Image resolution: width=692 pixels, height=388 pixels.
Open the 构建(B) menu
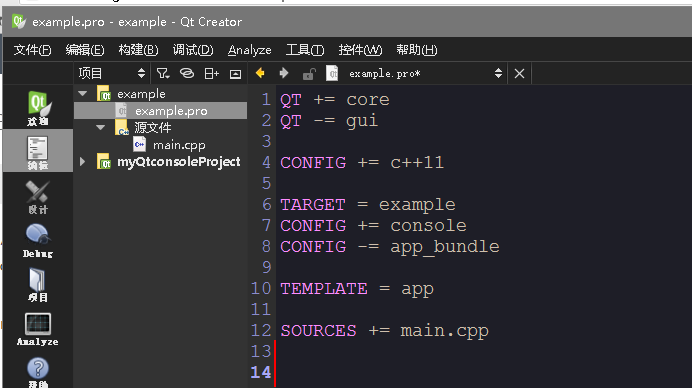tap(138, 50)
